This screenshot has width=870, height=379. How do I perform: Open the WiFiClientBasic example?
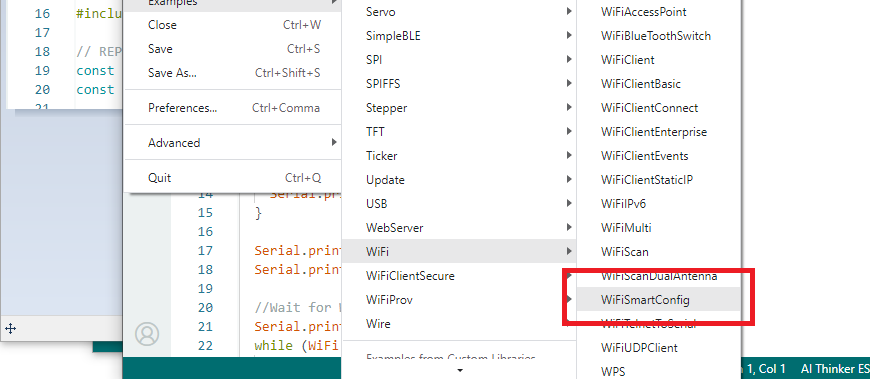click(x=659, y=84)
